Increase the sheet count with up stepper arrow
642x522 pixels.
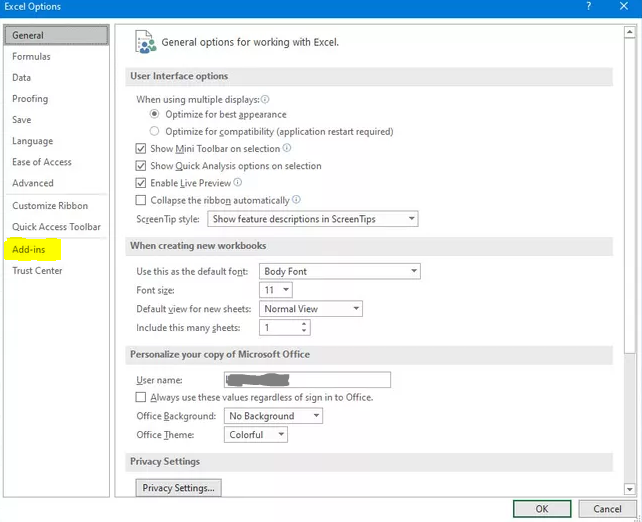pos(304,324)
